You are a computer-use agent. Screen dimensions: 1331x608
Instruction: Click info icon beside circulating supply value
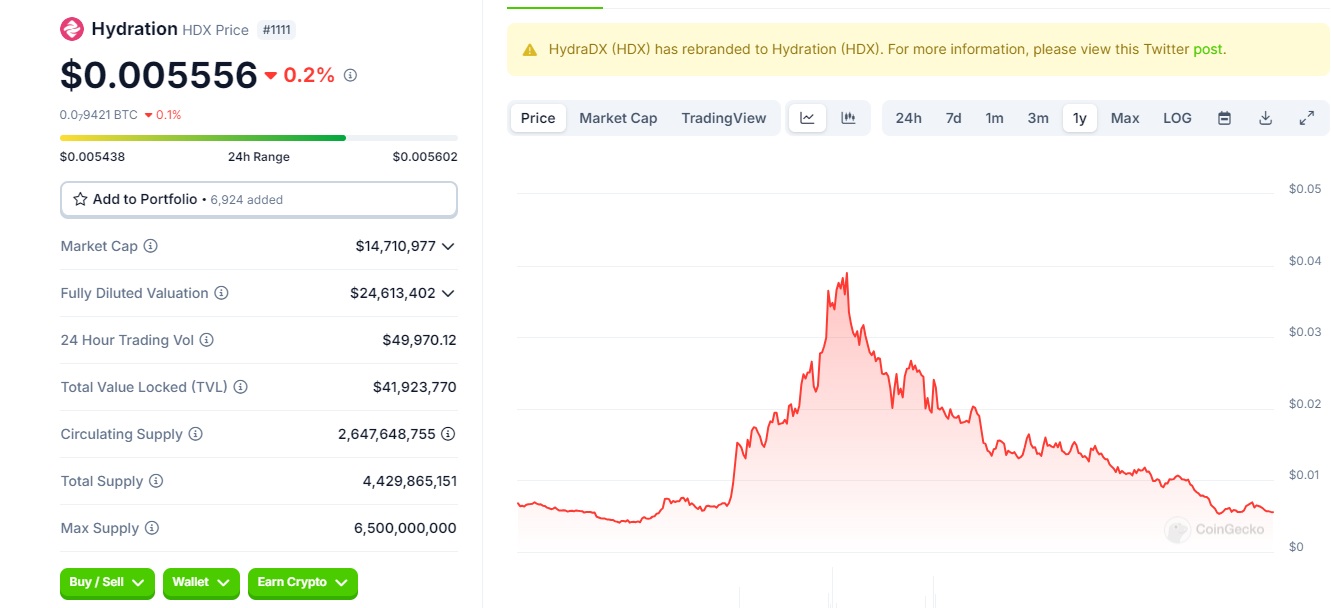448,434
